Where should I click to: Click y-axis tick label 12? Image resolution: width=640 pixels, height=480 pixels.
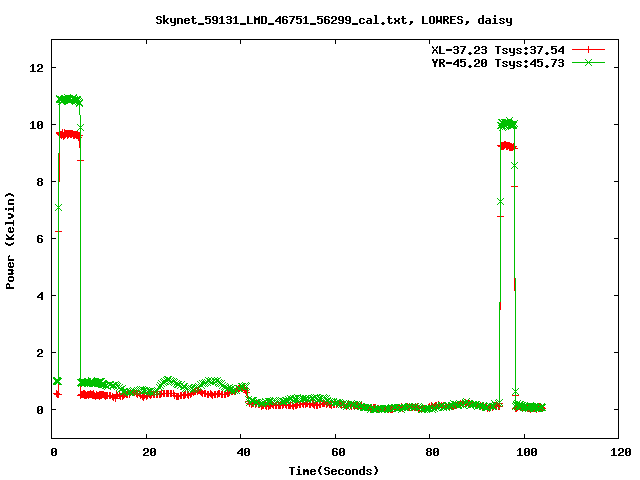click(36, 68)
